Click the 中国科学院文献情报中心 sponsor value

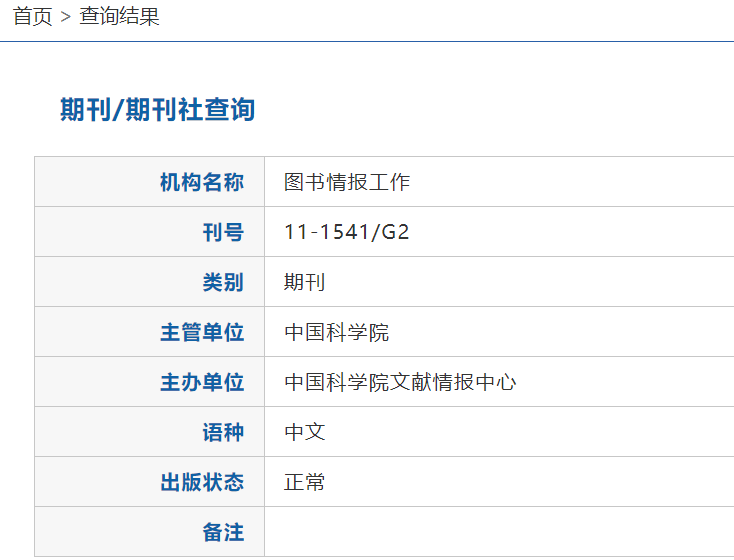click(400, 382)
